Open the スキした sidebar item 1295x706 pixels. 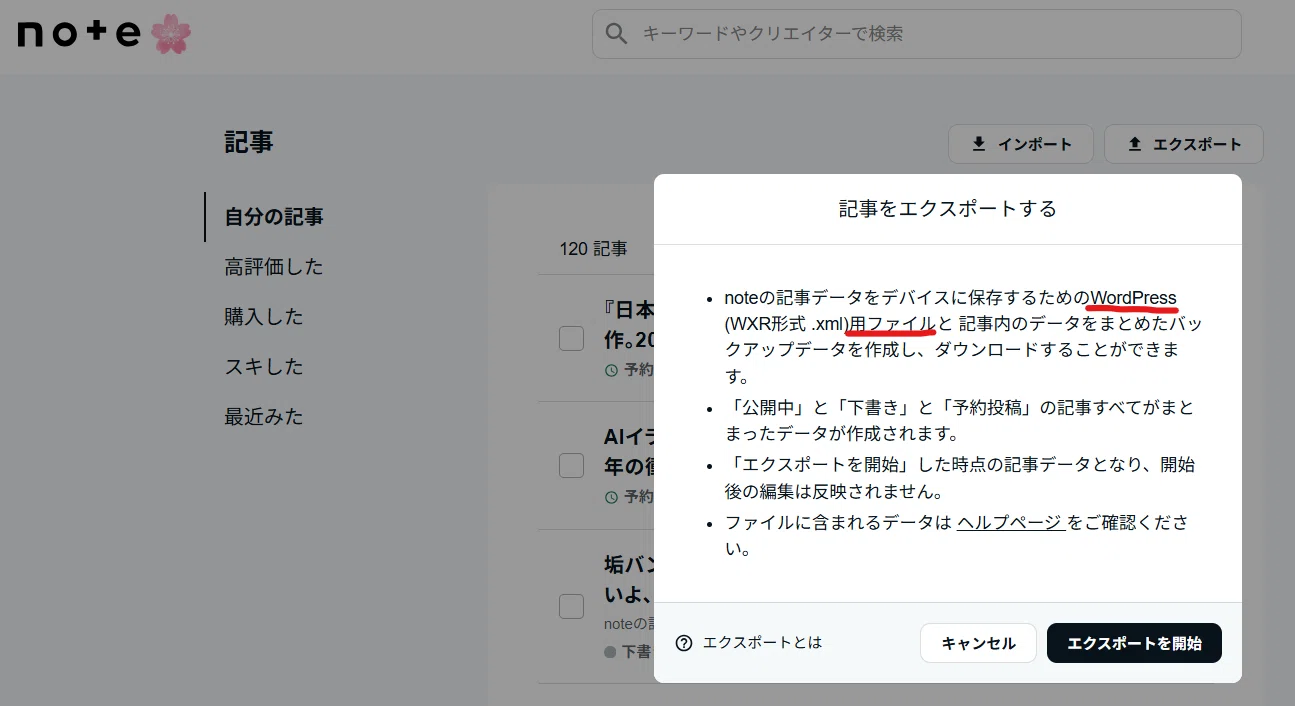tap(264, 367)
